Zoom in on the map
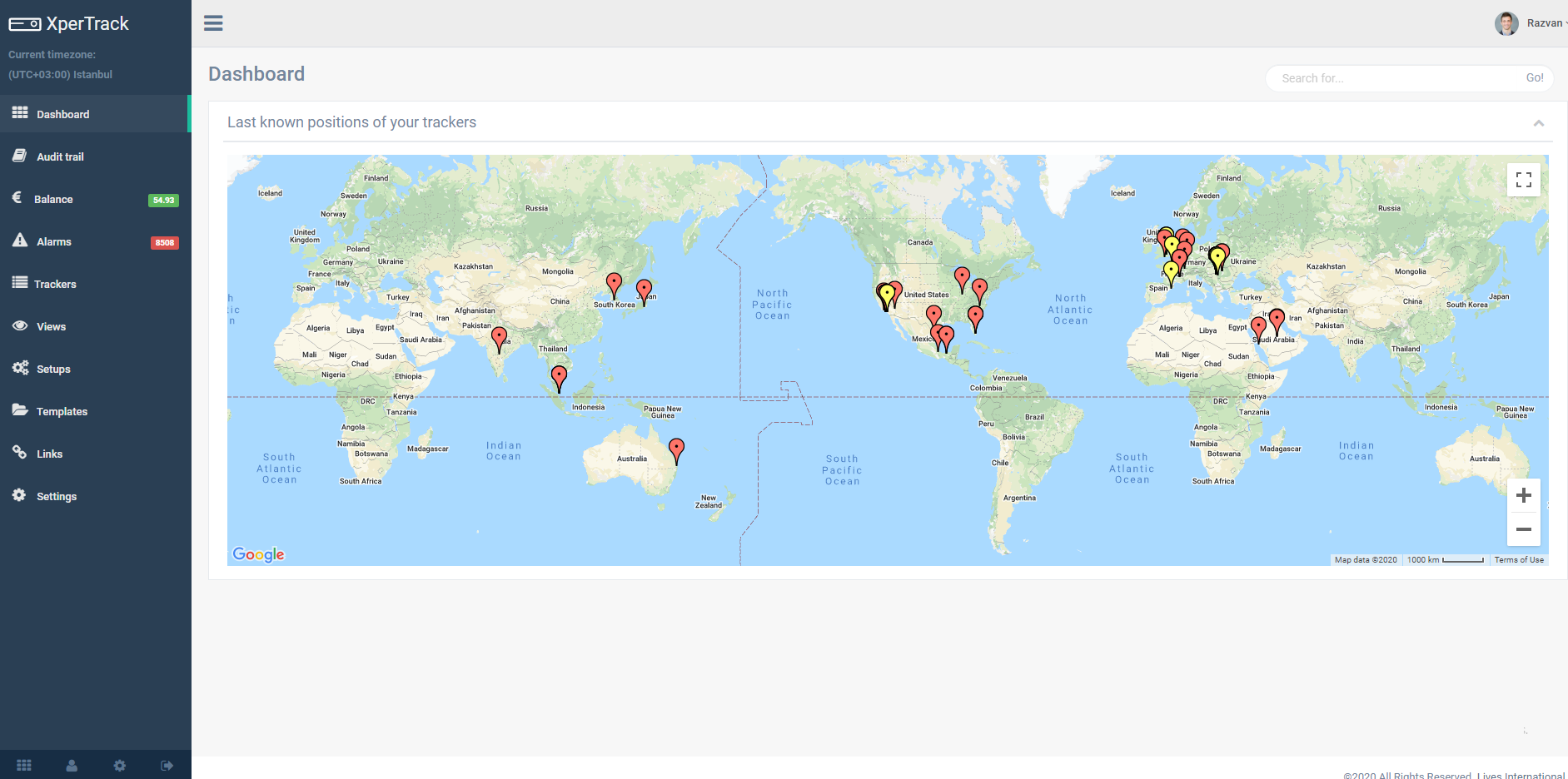Viewport: 1568px width, 779px height. click(x=1523, y=496)
